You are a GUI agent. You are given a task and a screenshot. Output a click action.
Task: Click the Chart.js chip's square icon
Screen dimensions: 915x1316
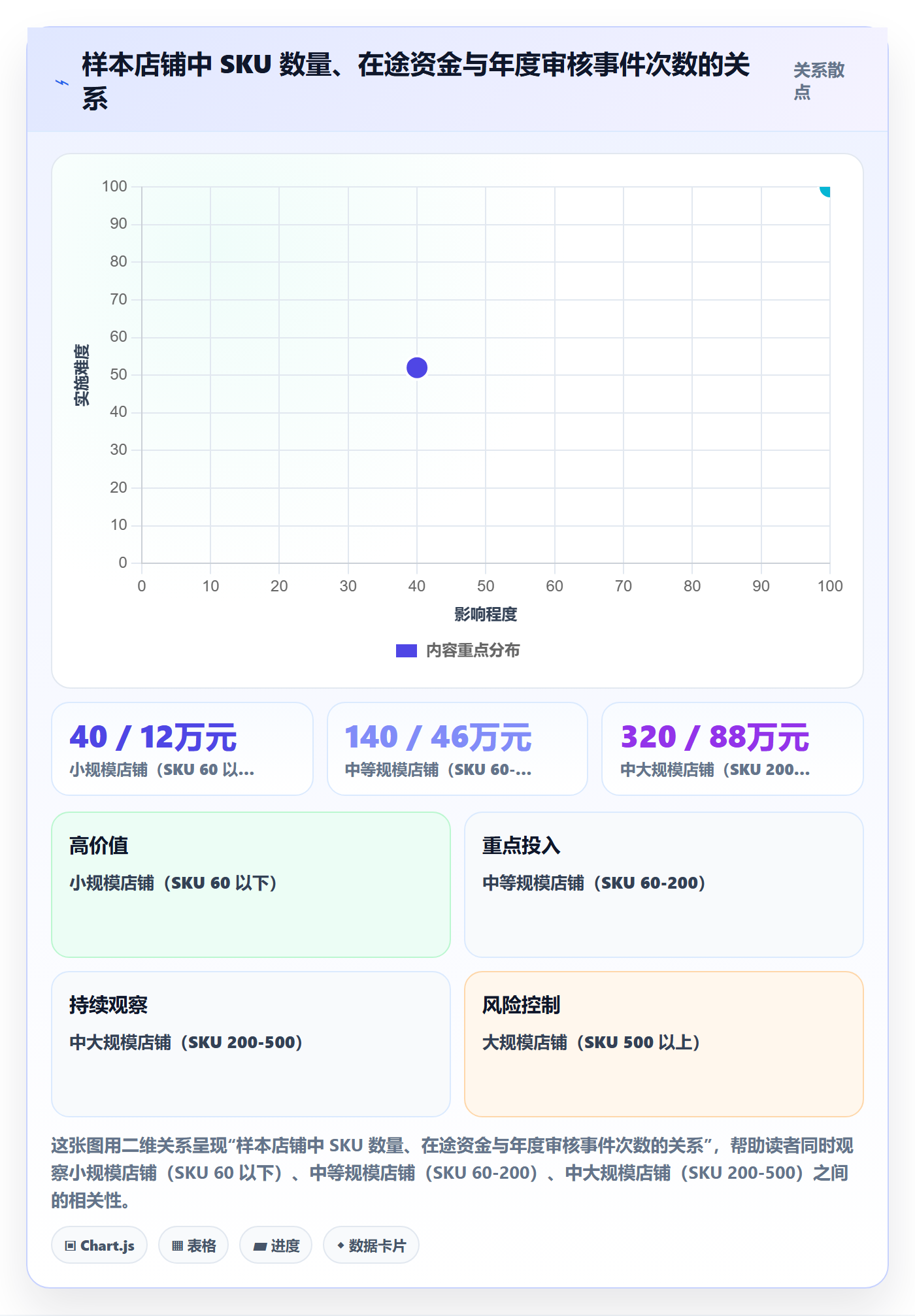pyautogui.click(x=71, y=1245)
